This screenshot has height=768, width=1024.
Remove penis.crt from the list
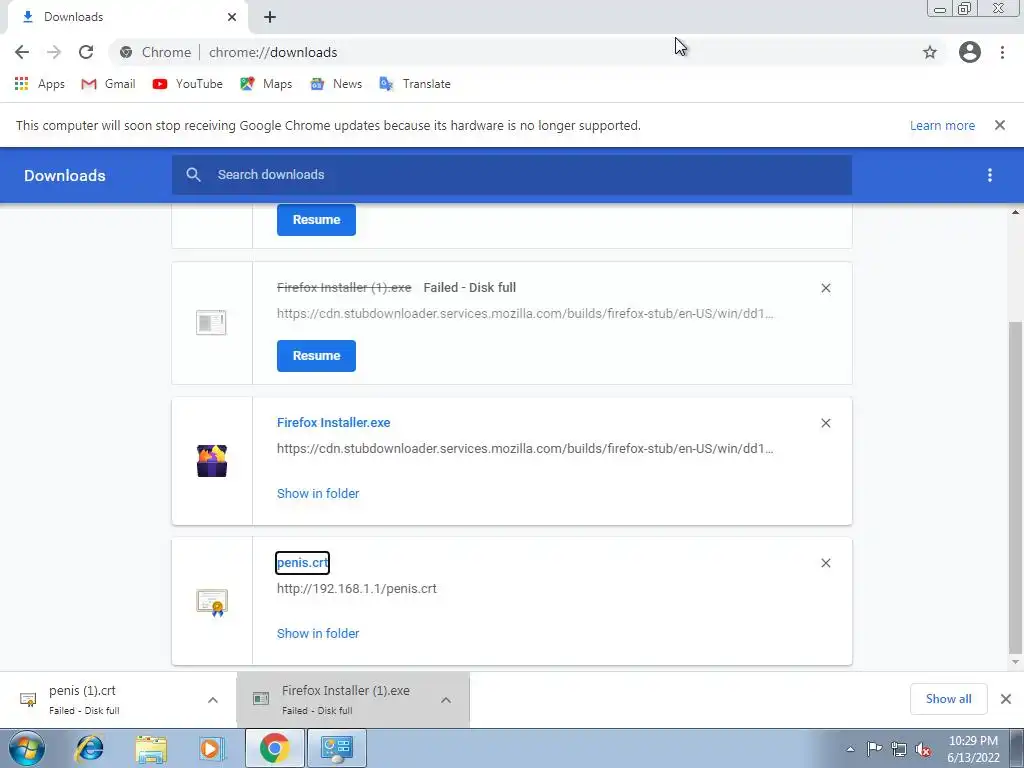coord(825,563)
